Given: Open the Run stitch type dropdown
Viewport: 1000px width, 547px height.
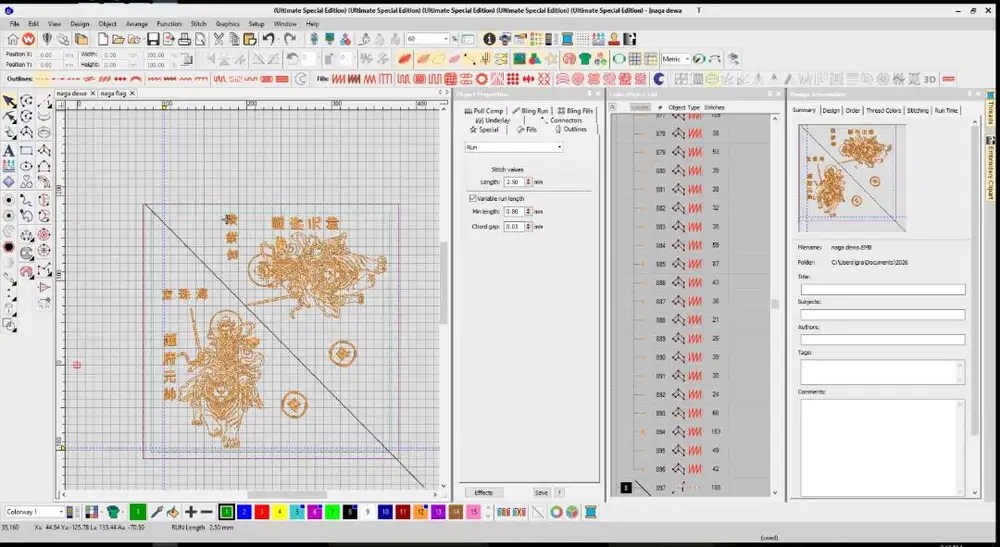Looking at the screenshot, I should [513, 147].
